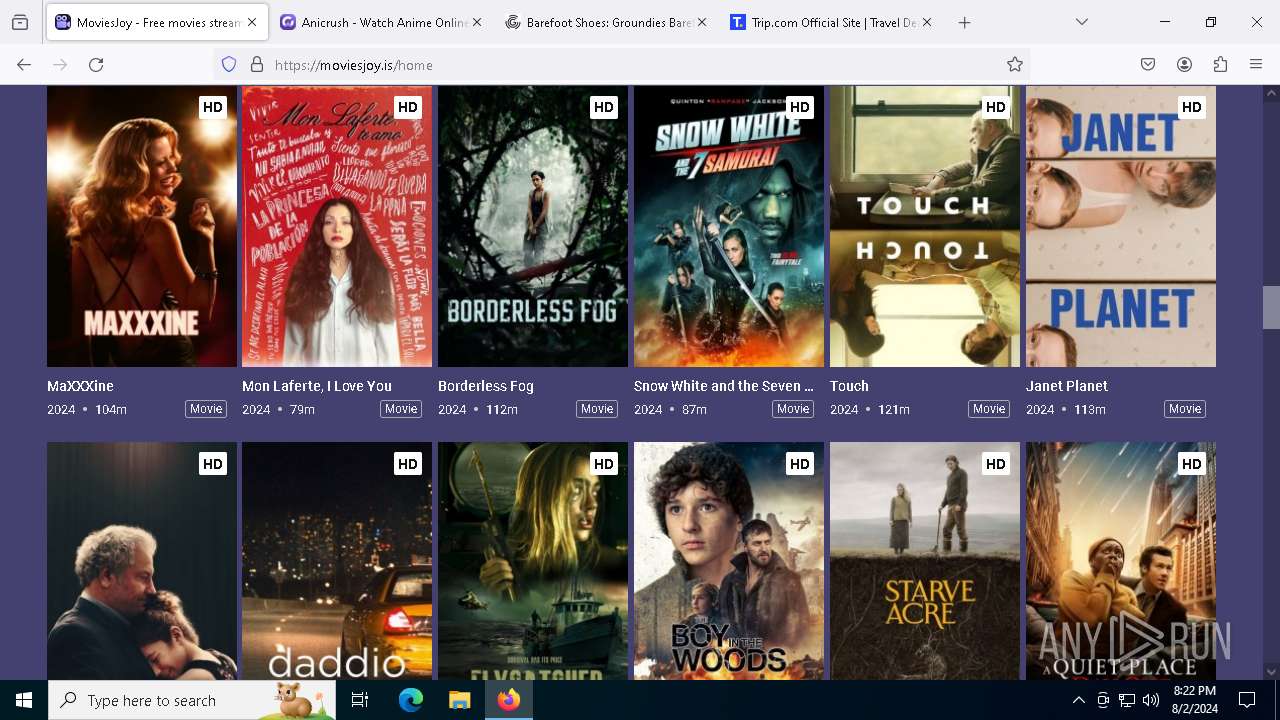This screenshot has width=1280, height=720.
Task: Bookmark this page with the star icon
Action: (x=1015, y=65)
